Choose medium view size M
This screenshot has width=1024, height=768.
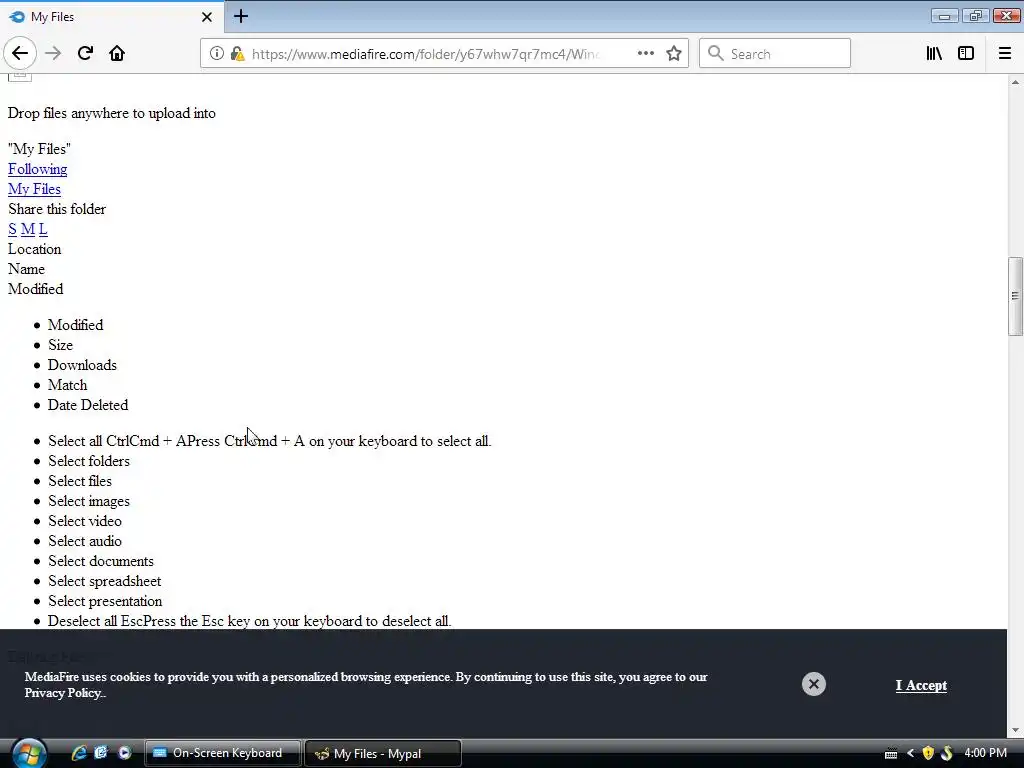coord(27,229)
